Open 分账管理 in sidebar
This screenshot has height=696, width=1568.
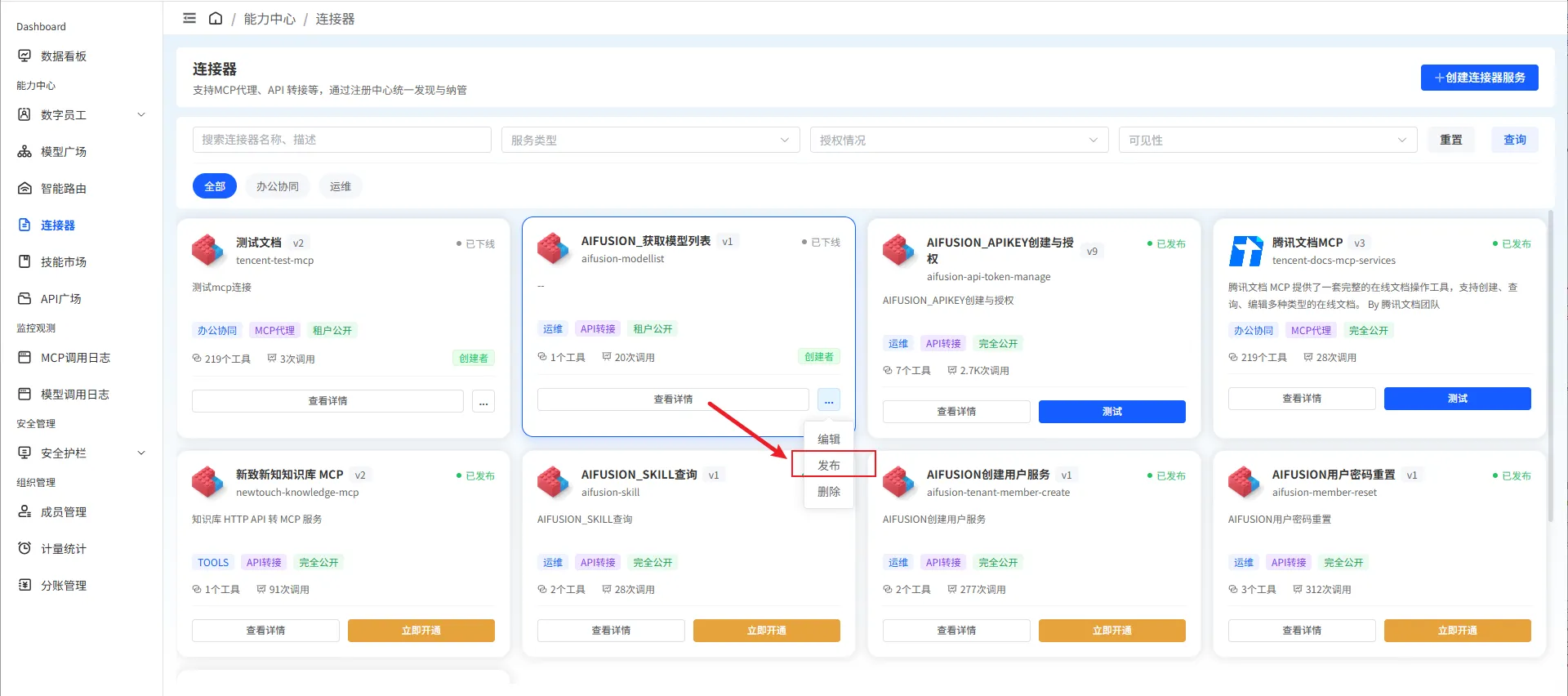coord(64,585)
